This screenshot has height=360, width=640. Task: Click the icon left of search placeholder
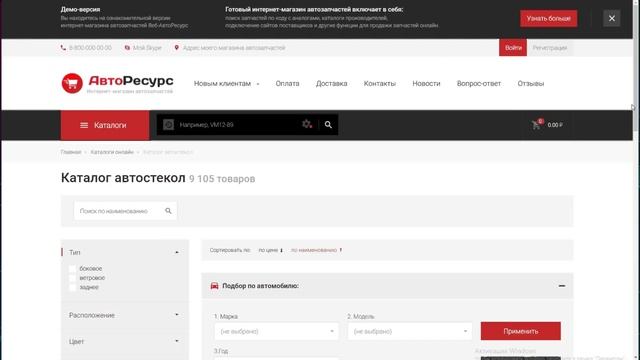pos(168,124)
